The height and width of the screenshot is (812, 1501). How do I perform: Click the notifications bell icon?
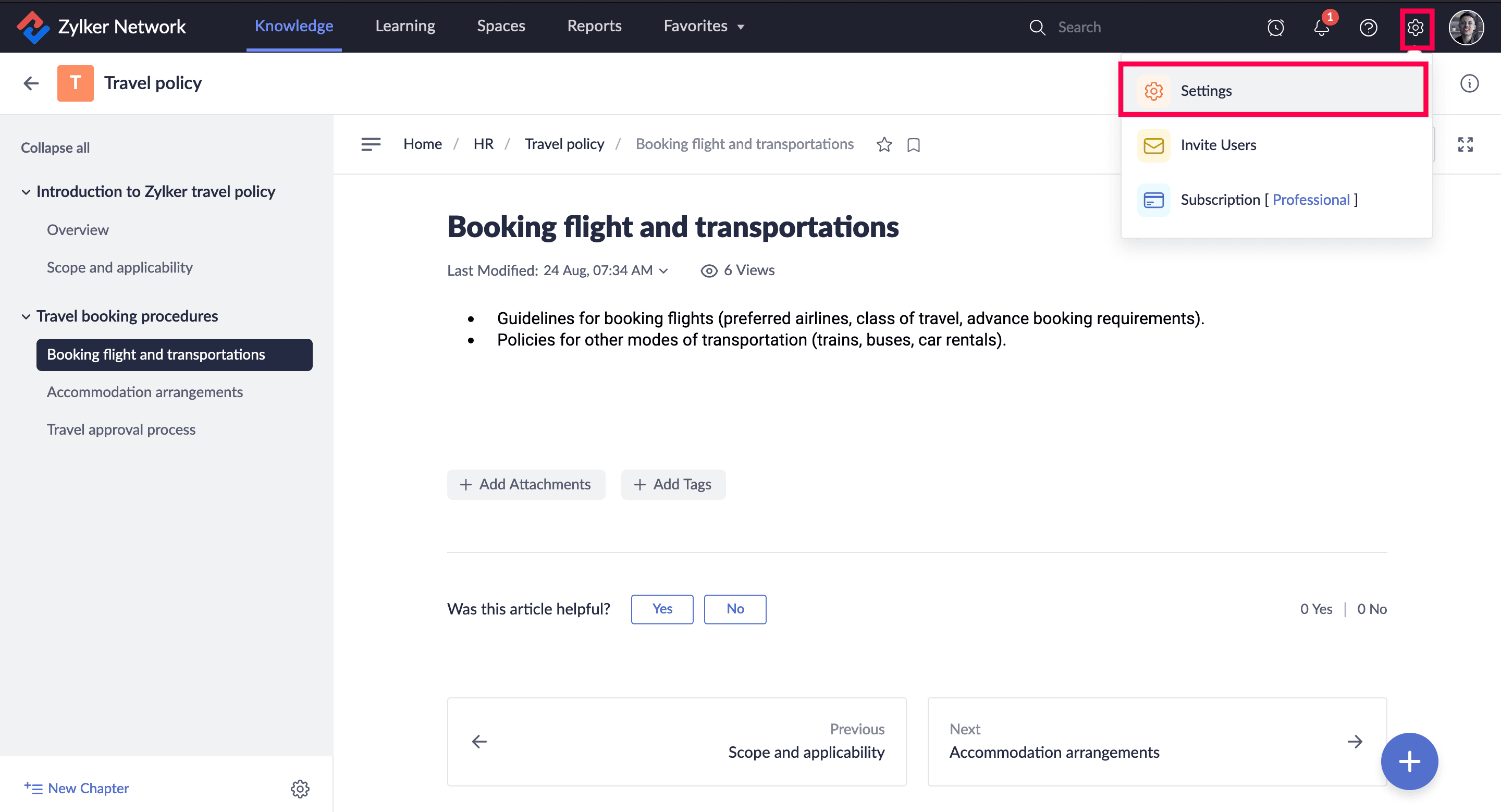point(1321,28)
